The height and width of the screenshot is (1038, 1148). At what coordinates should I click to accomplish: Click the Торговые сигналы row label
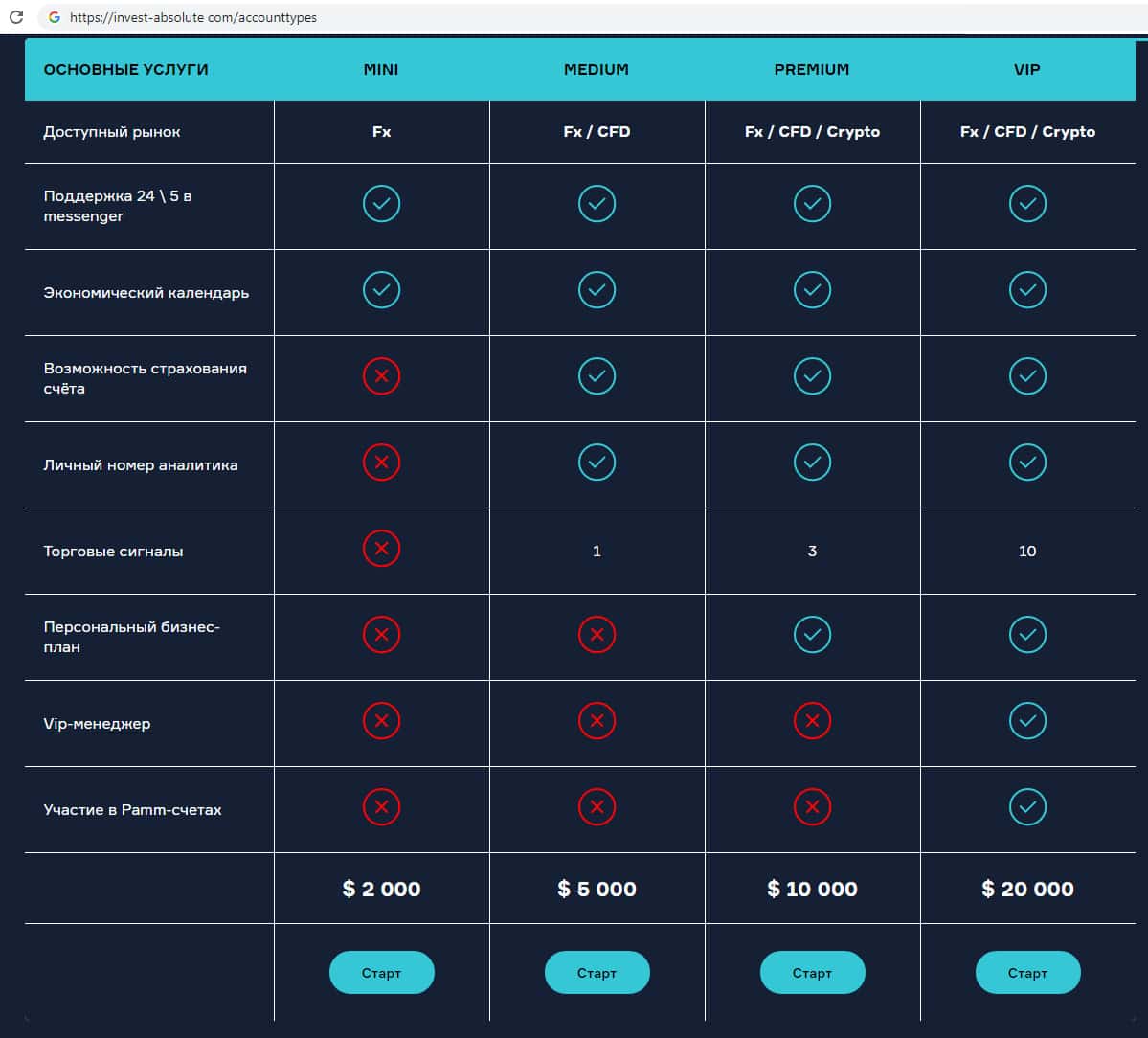click(114, 552)
